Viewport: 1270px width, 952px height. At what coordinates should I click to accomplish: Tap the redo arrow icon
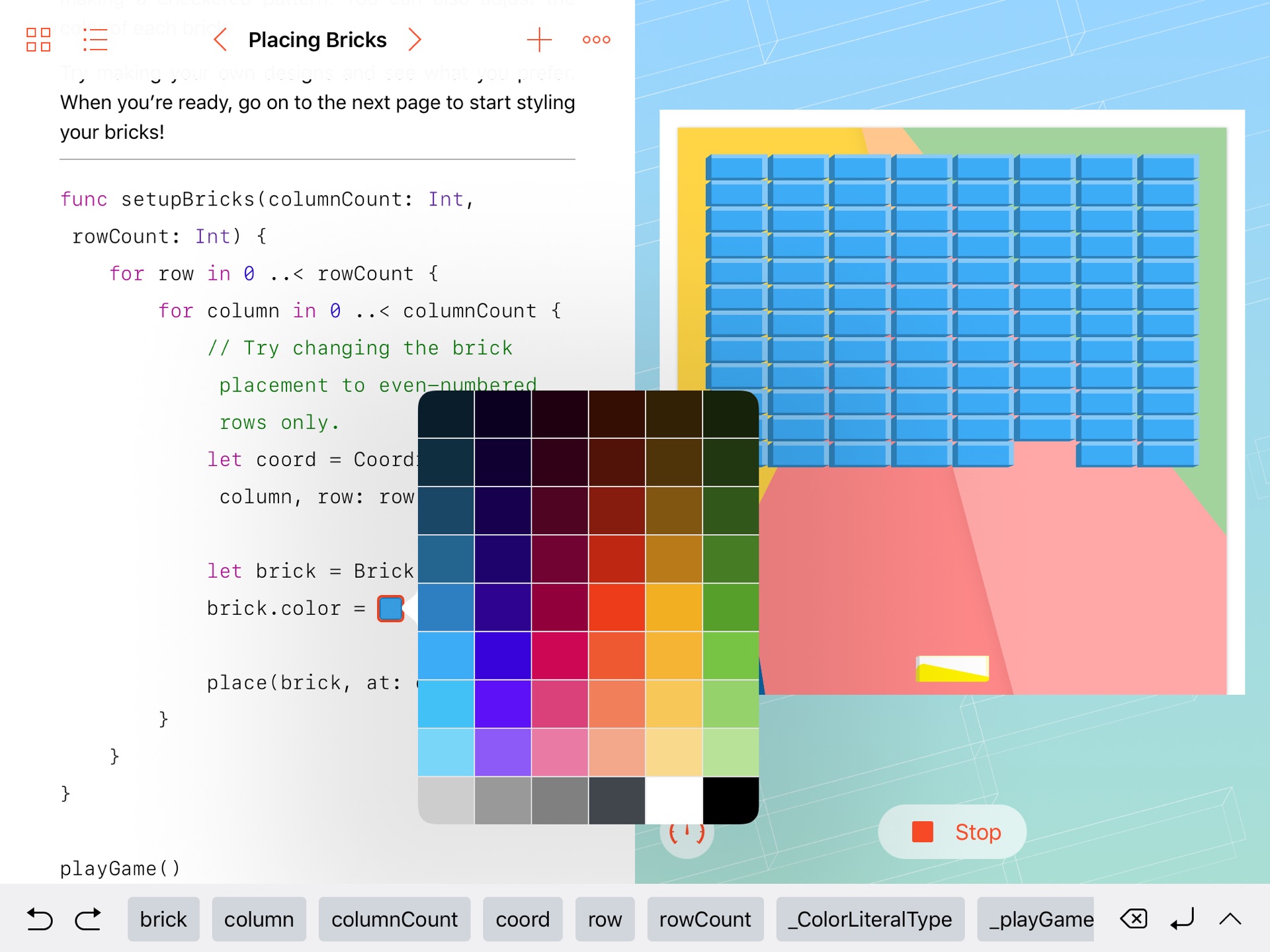(88, 919)
